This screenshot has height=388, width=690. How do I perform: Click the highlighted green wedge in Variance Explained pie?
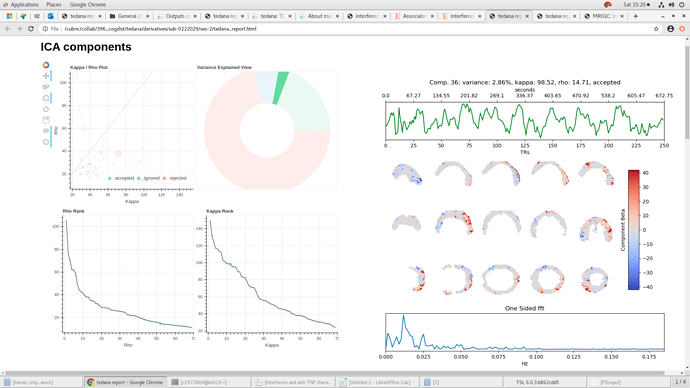pos(280,87)
